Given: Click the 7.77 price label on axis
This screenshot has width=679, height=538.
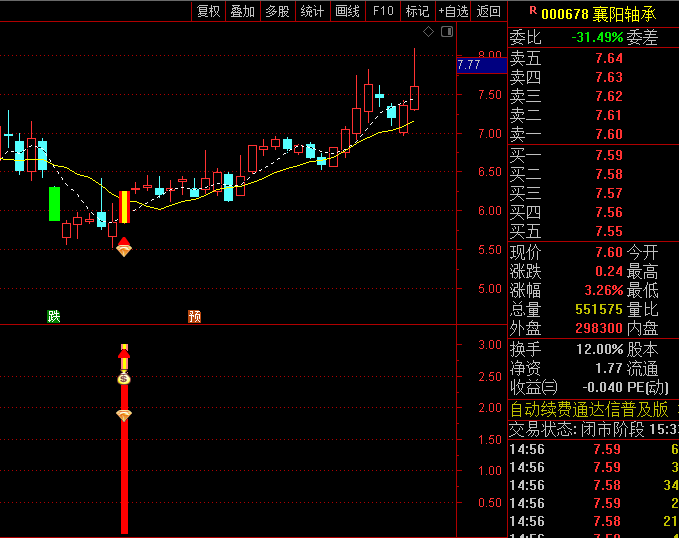Looking at the screenshot, I should (x=482, y=65).
